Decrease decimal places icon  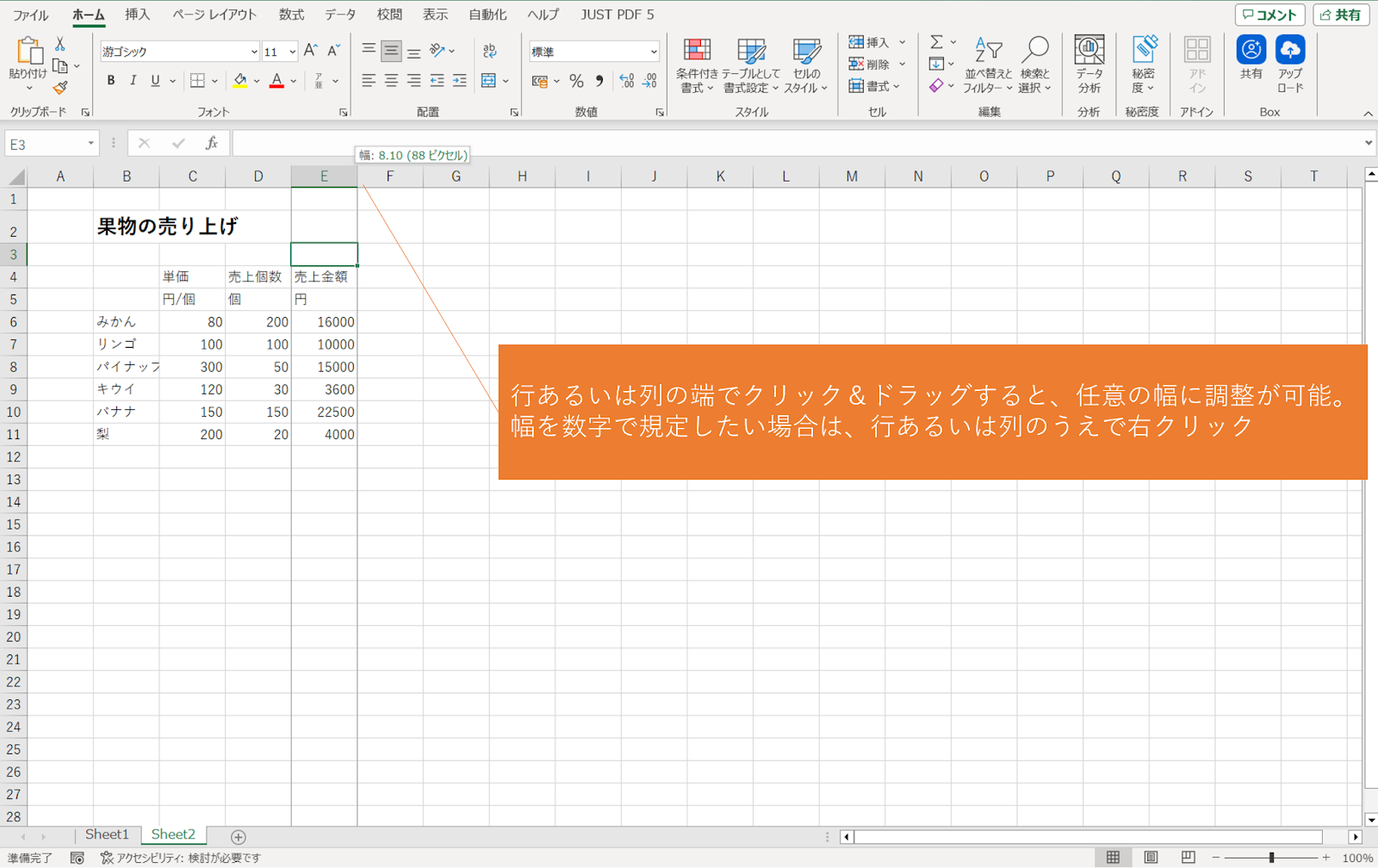coord(649,81)
